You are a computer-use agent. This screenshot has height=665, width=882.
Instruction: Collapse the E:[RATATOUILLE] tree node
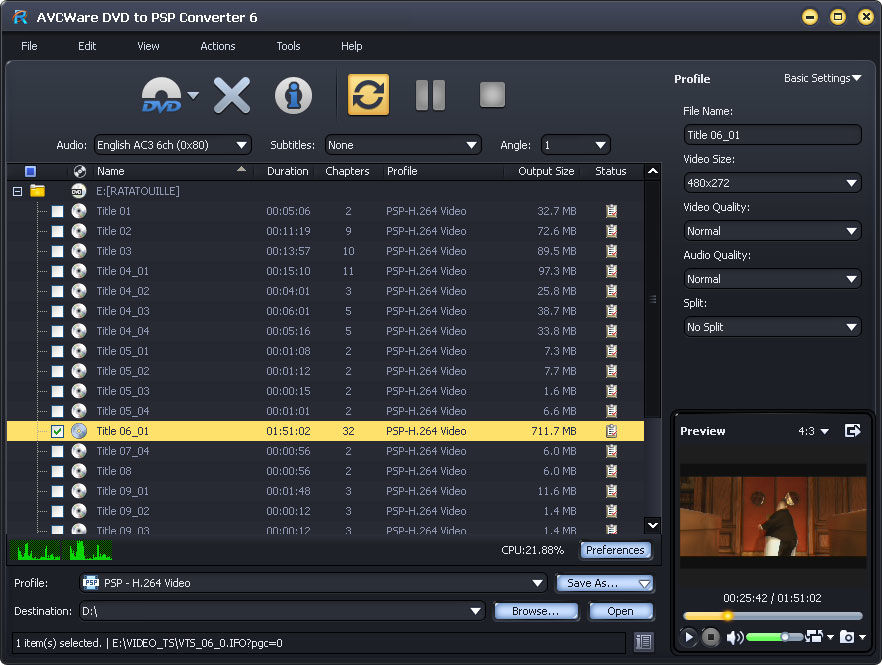[x=17, y=191]
